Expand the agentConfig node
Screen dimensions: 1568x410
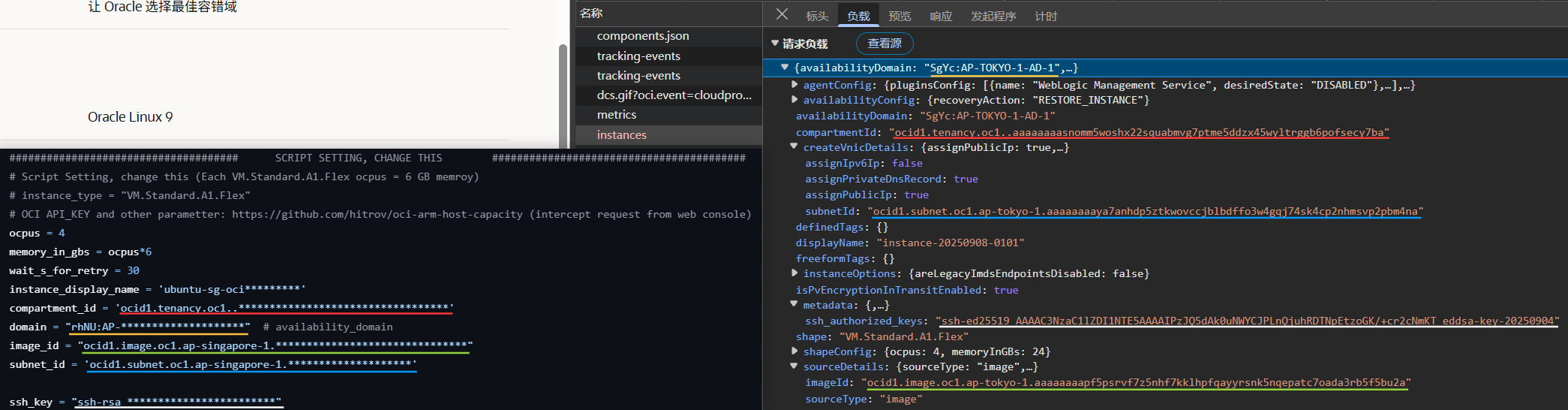pyautogui.click(x=795, y=85)
